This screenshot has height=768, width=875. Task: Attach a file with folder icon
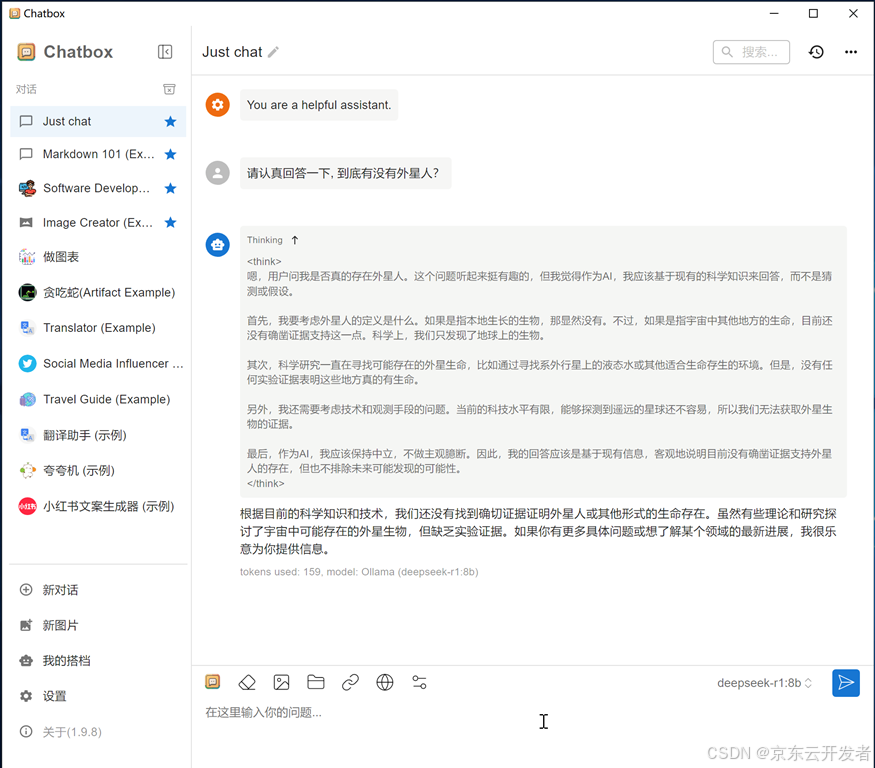pos(316,682)
